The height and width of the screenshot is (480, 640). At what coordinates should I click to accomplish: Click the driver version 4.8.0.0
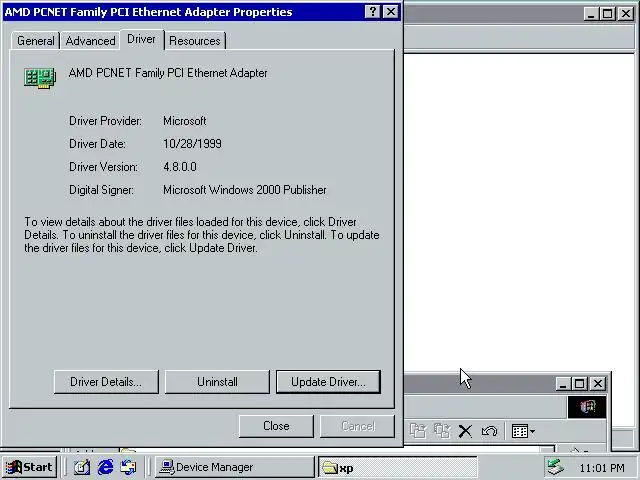click(180, 167)
